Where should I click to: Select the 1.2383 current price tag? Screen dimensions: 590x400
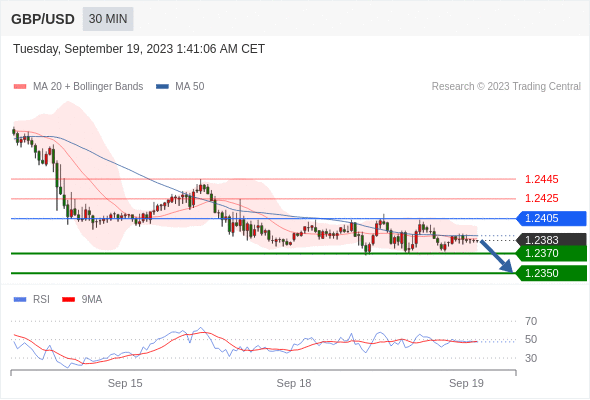point(551,240)
